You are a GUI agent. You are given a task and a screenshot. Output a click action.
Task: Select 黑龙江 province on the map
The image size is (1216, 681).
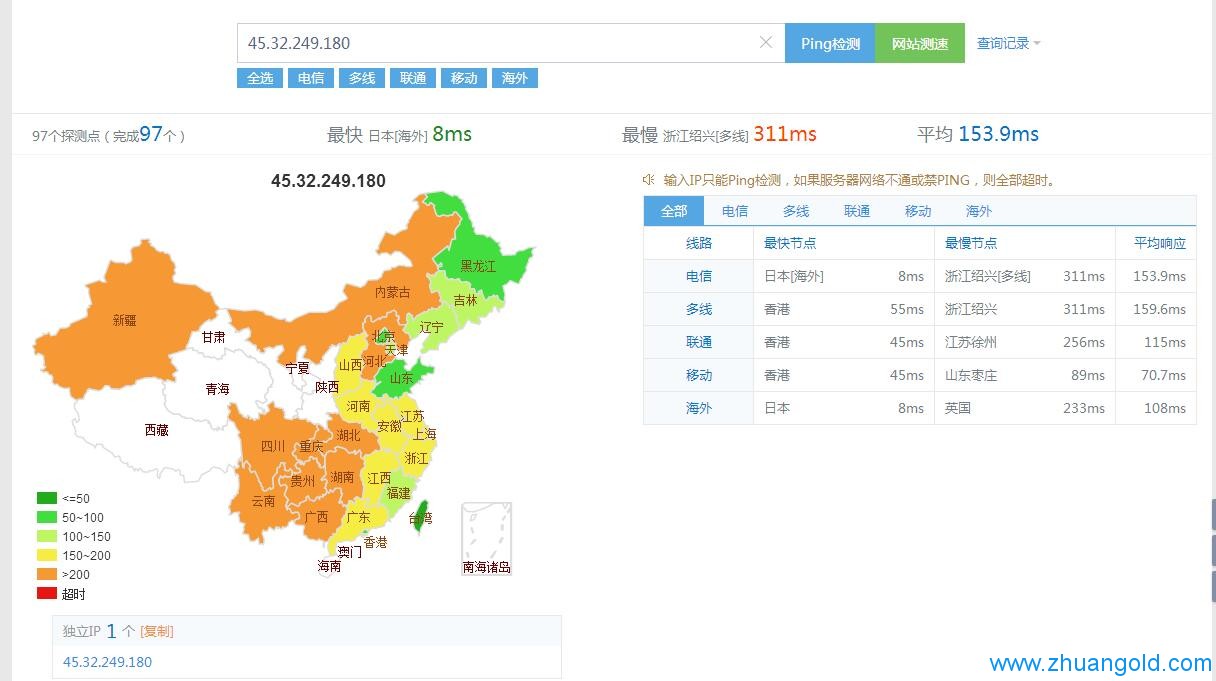point(477,266)
